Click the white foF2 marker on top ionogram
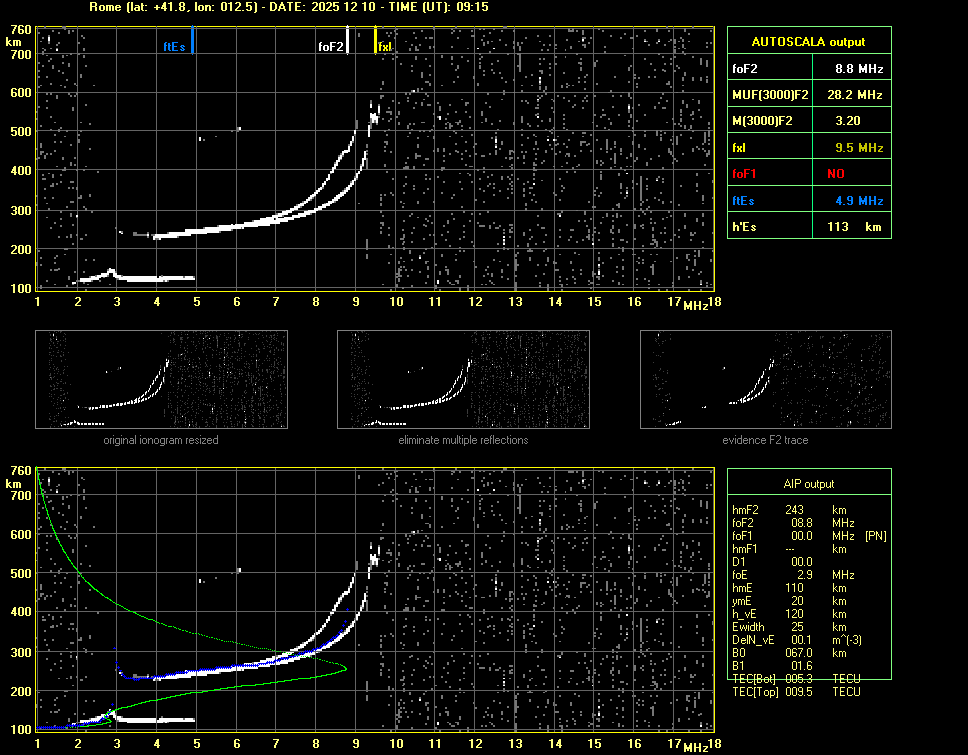This screenshot has width=968, height=755. tap(347, 41)
